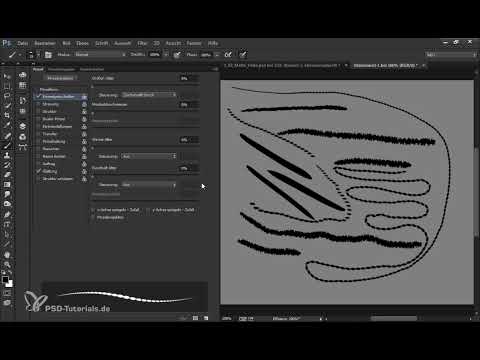Select the Healing Brush tool
Viewport: 480px width, 360px height.
coord(7,136)
